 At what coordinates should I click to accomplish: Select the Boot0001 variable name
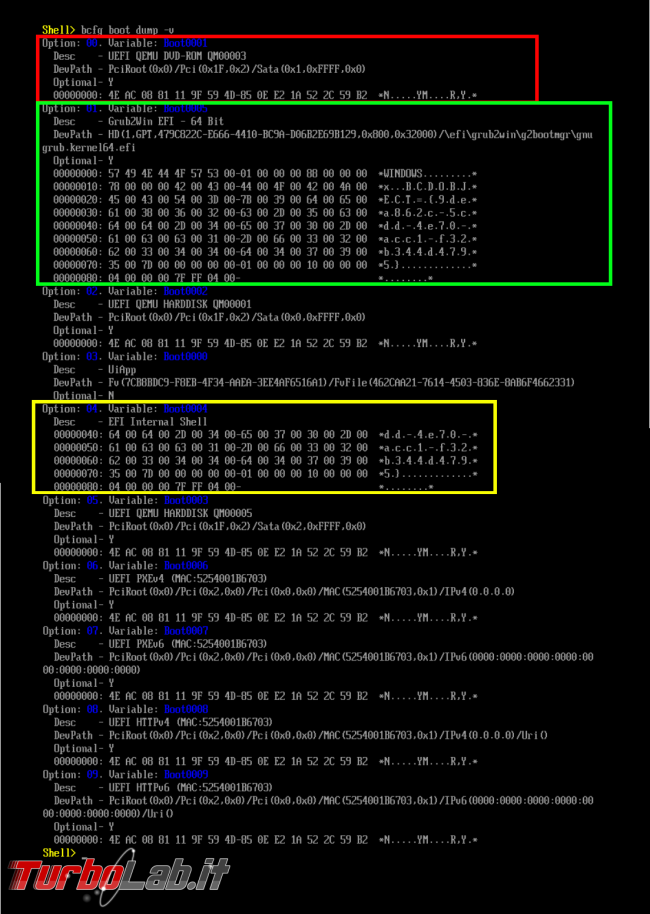click(x=185, y=43)
